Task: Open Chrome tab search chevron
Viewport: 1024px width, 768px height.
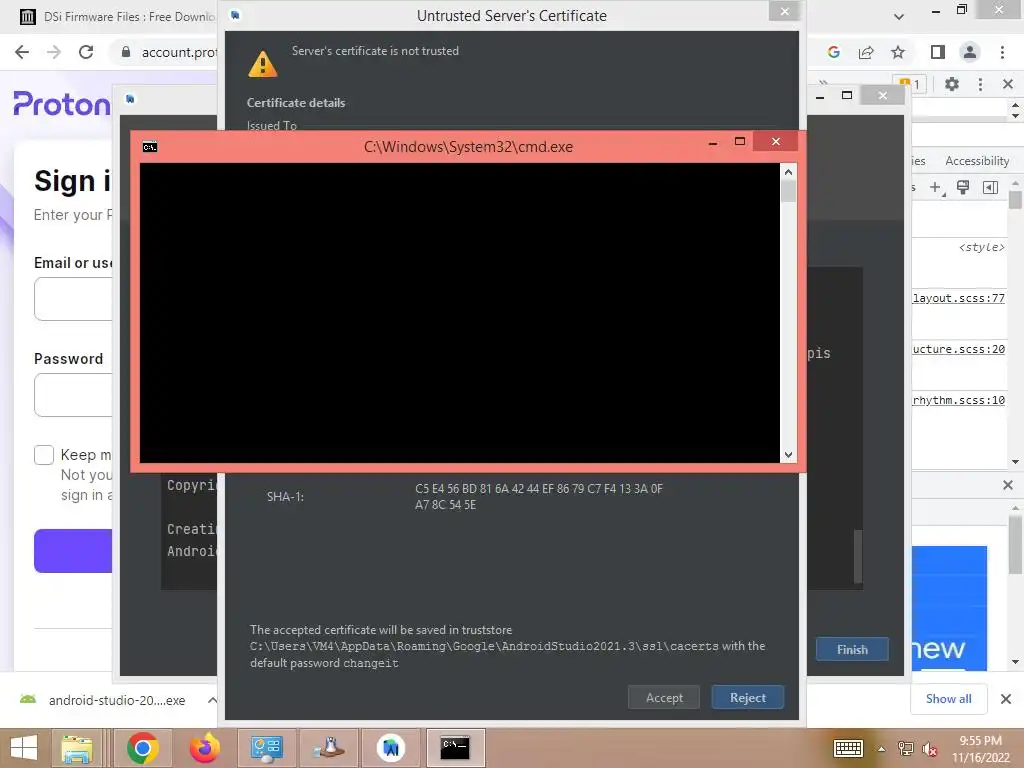Action: coord(899,16)
